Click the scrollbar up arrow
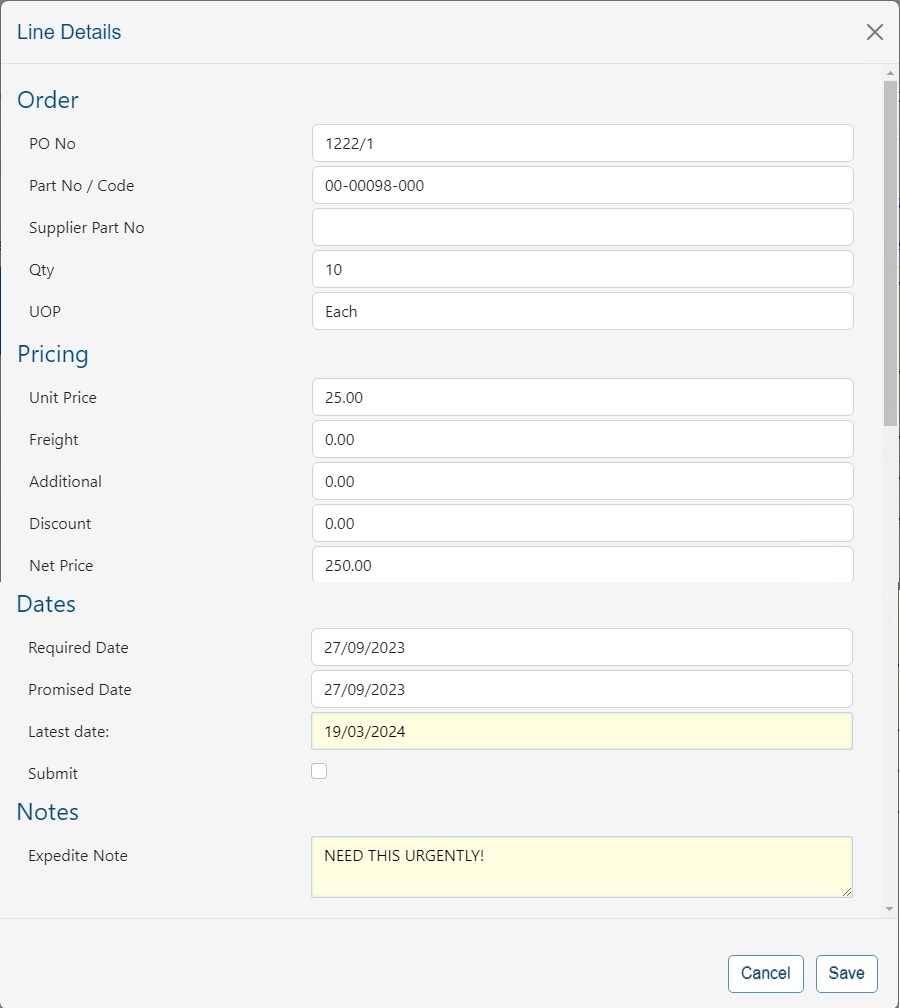The width and height of the screenshot is (900, 1008). point(889,71)
